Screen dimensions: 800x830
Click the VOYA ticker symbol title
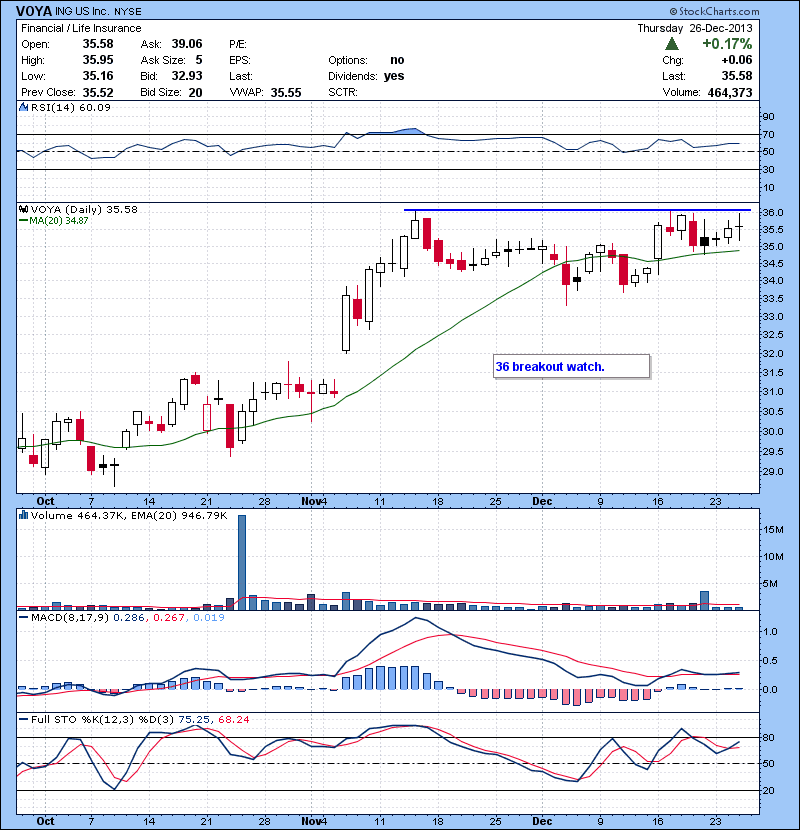click(x=34, y=11)
